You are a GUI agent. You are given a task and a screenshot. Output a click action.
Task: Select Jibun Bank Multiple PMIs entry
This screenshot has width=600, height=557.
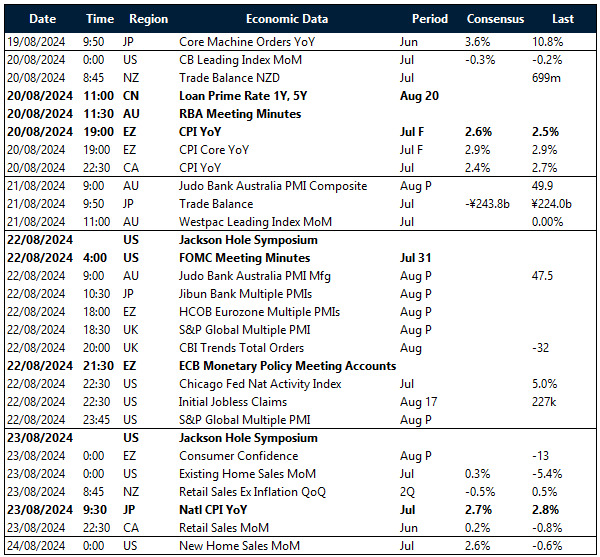pyautogui.click(x=245, y=293)
